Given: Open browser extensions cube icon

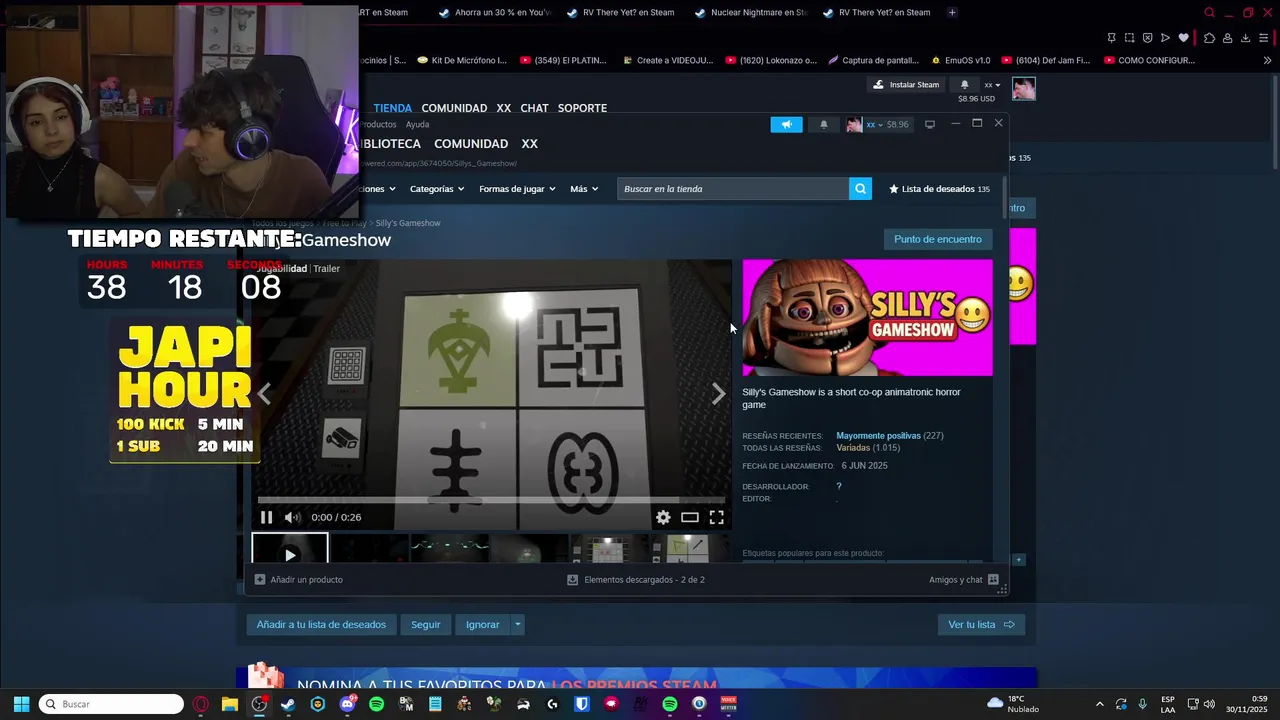Looking at the screenshot, I should pyautogui.click(x=1209, y=38).
